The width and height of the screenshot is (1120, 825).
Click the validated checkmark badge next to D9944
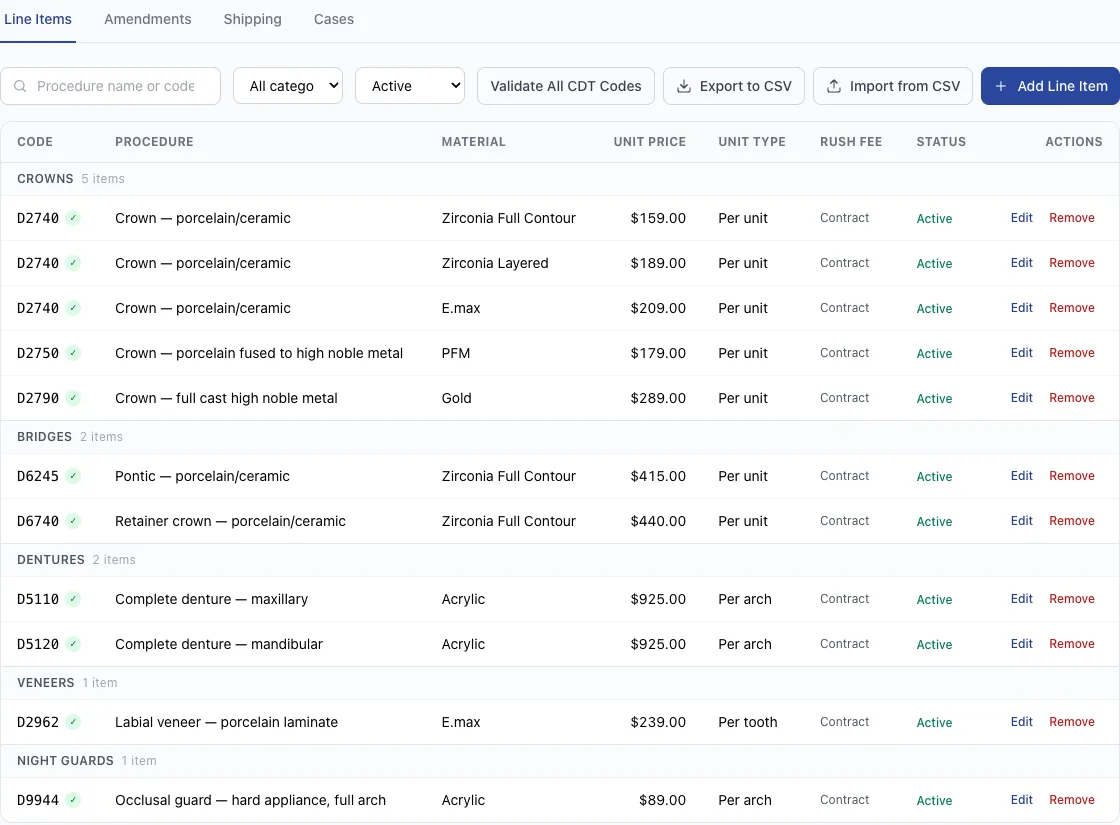click(x=73, y=799)
